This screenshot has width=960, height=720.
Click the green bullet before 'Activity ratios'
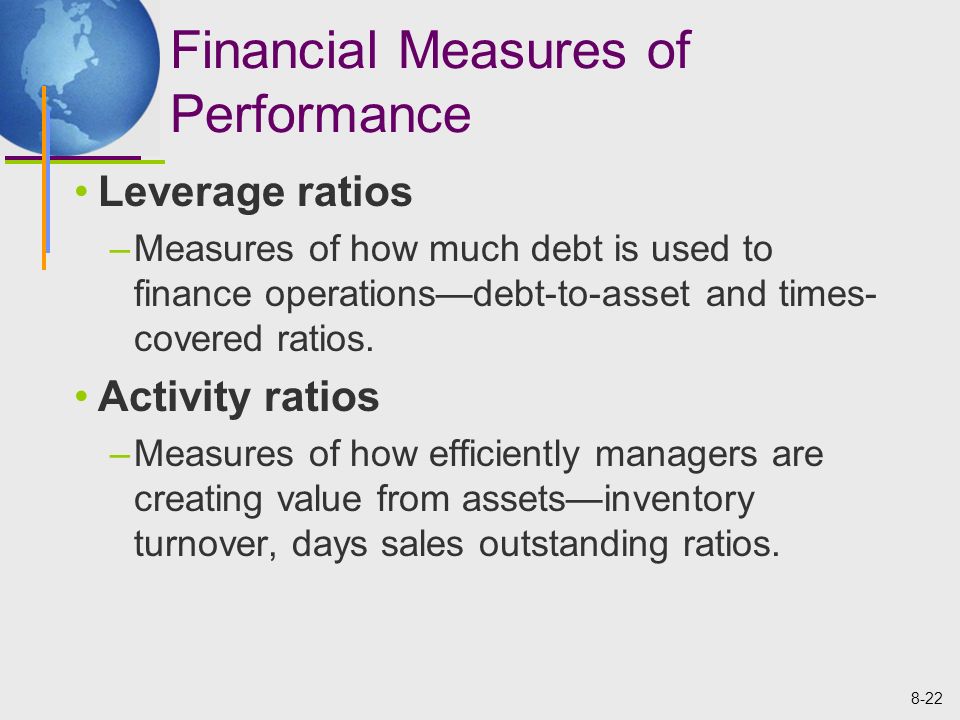pos(81,396)
